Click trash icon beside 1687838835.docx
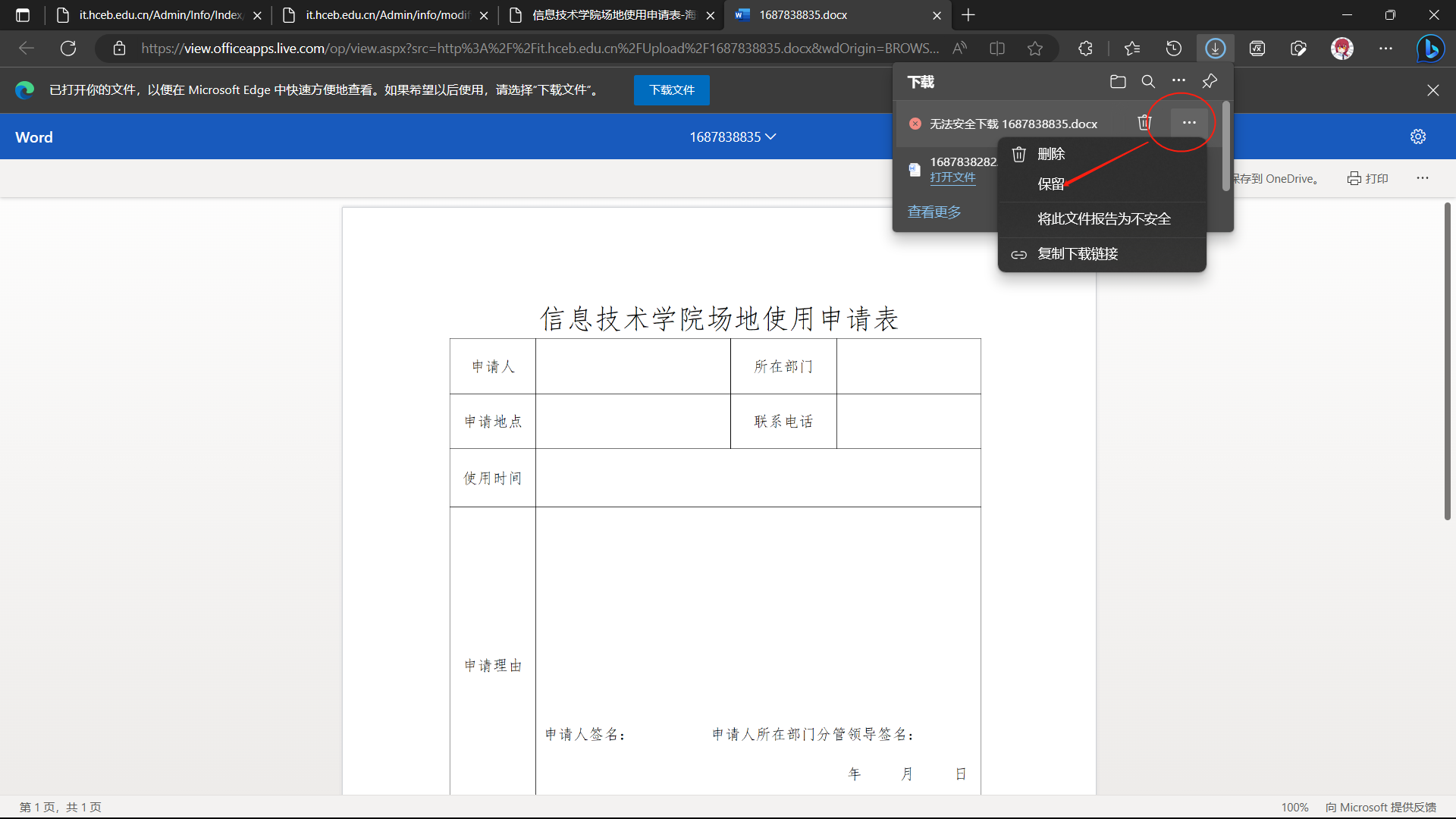Image resolution: width=1456 pixels, height=819 pixels. (x=1144, y=123)
